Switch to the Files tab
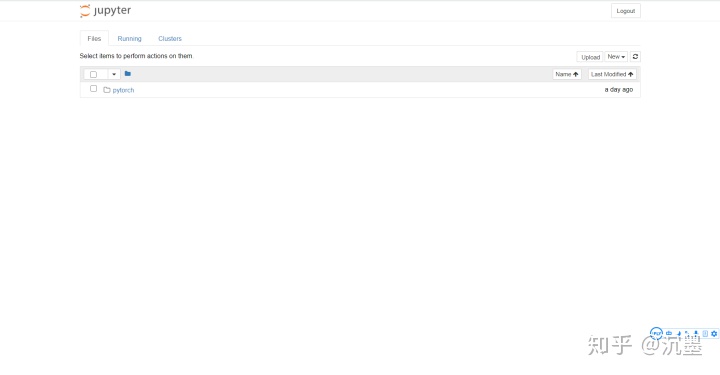 pyautogui.click(x=94, y=39)
